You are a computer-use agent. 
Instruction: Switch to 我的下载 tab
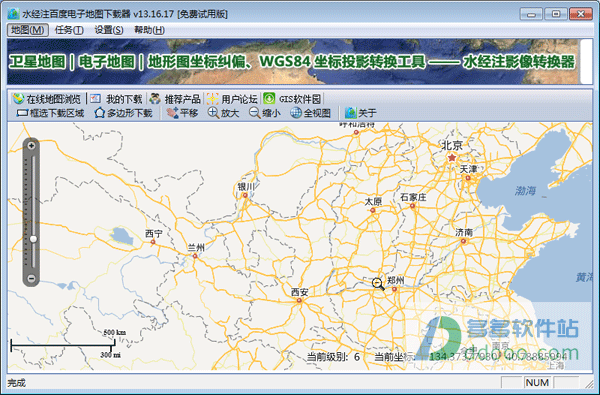tap(116, 99)
